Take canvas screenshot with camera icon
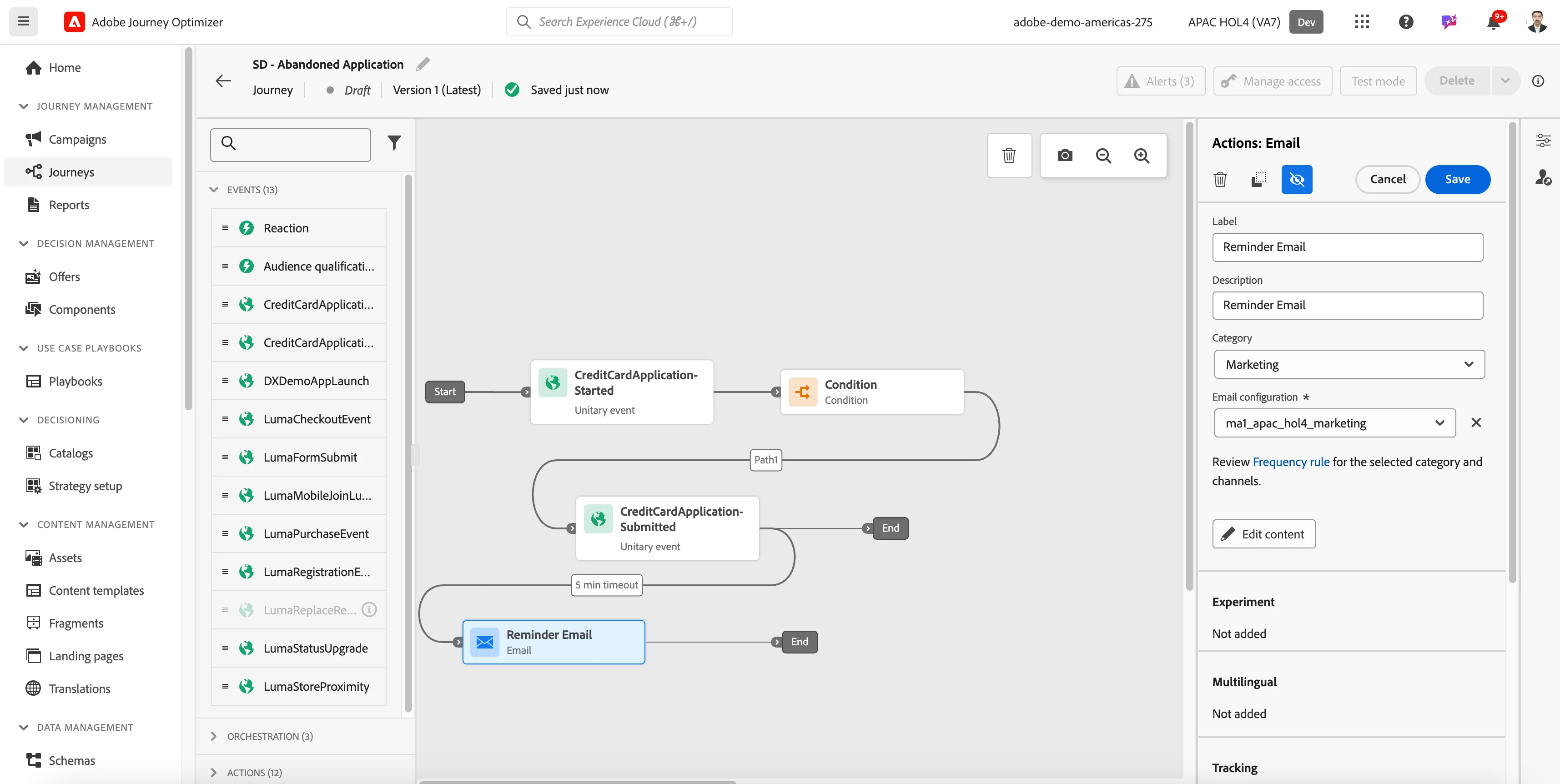1560x784 pixels. click(1065, 156)
